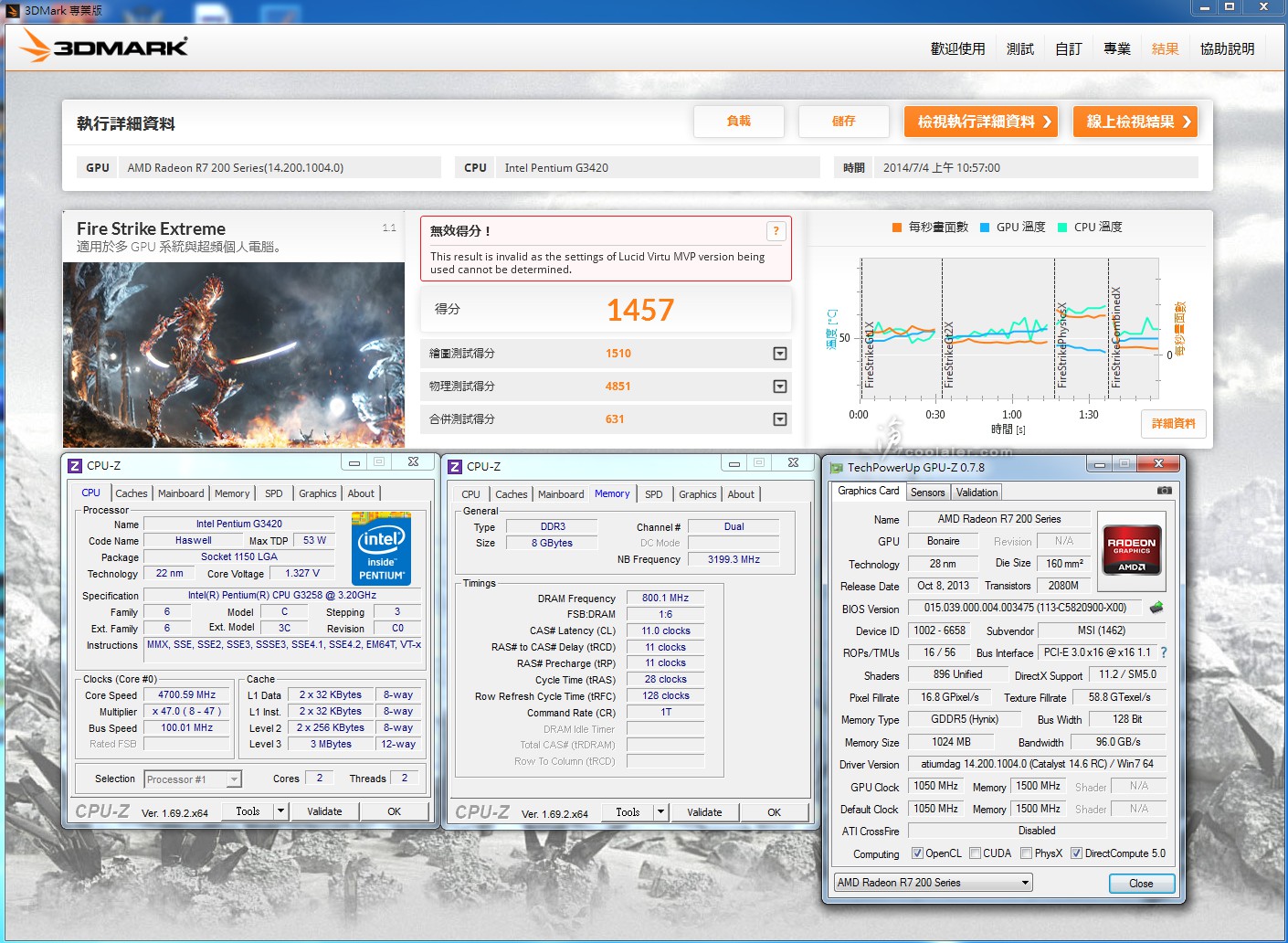Viewport: 1288px width, 943px height.
Task: Click the 3DMark logo in header
Action: [104, 47]
